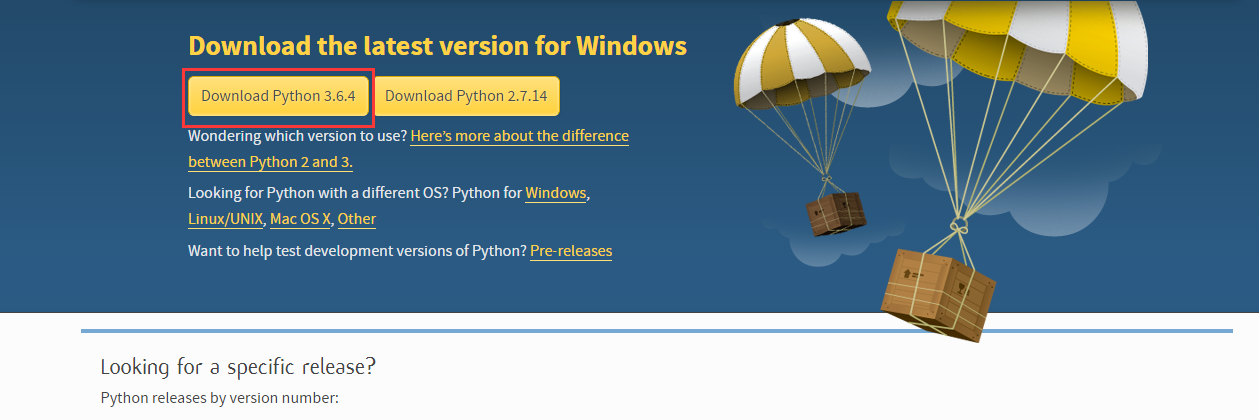Open the Python for Windows link
Viewport: 1259px width, 420px height.
pyautogui.click(x=556, y=192)
